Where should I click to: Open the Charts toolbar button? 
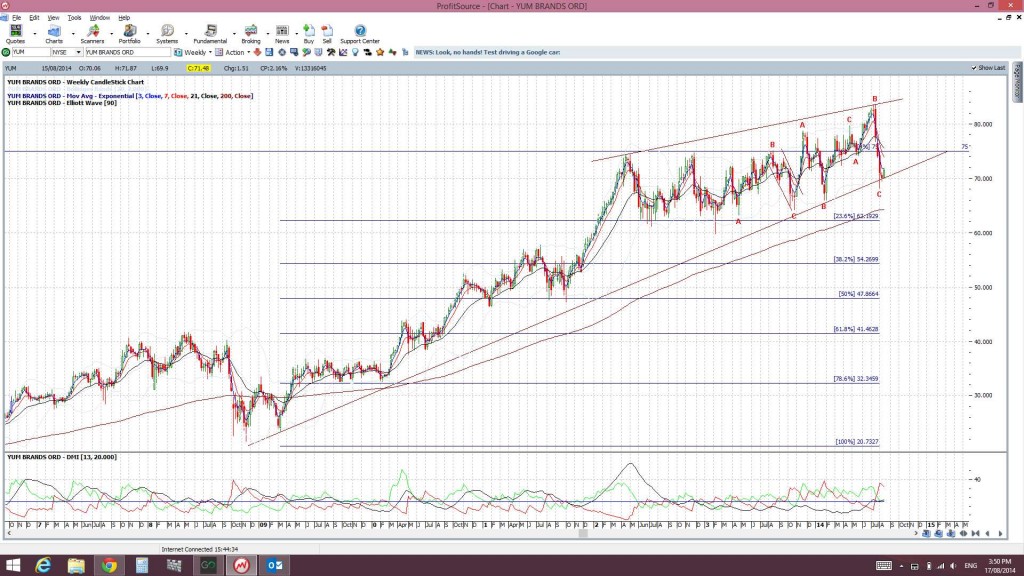click(x=54, y=34)
